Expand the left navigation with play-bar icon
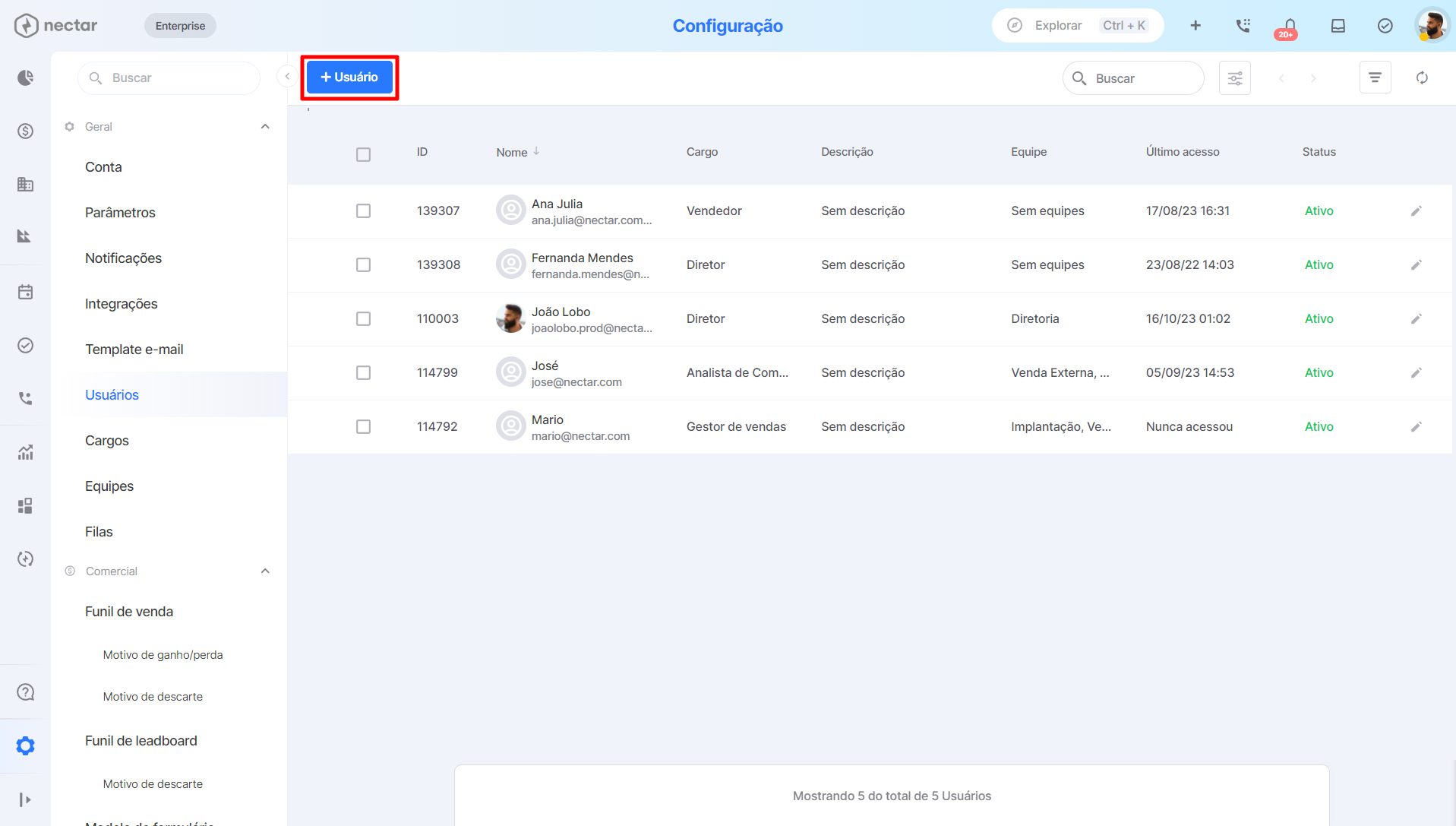 (25, 799)
